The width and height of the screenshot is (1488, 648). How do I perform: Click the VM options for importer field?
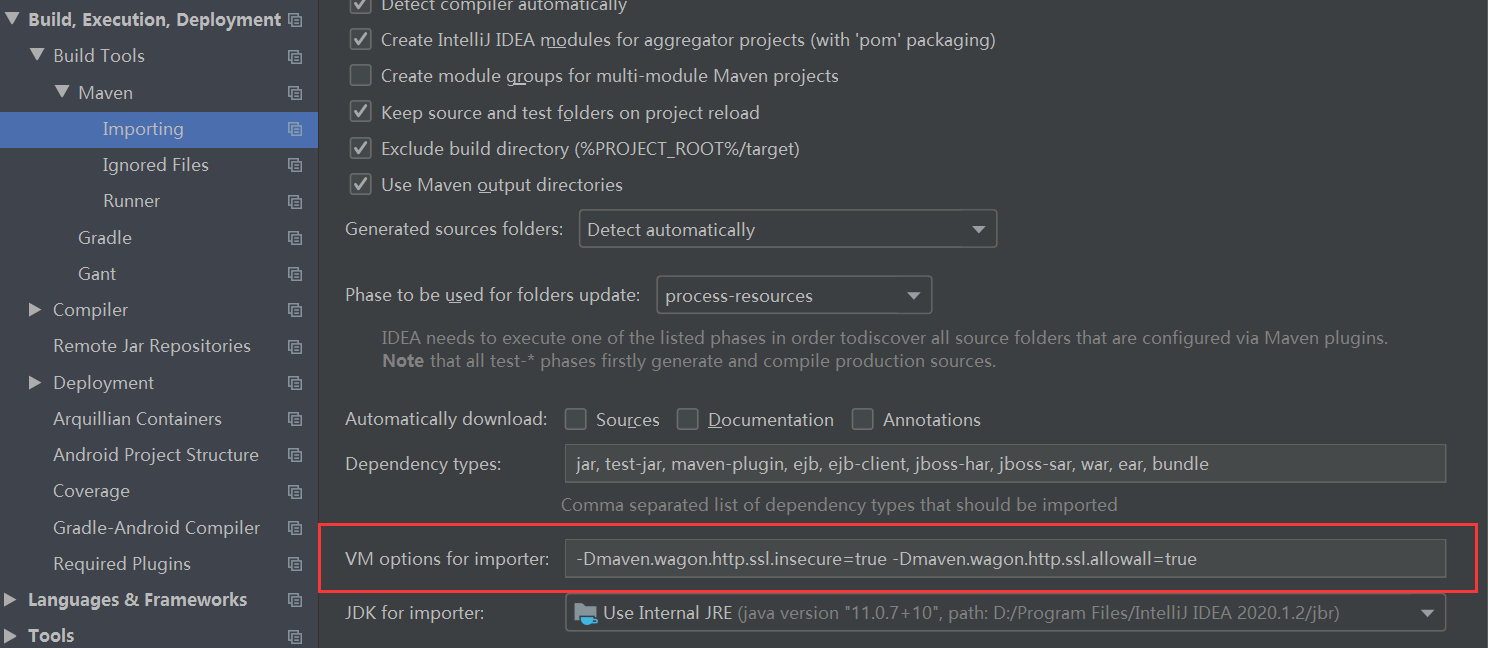1005,559
